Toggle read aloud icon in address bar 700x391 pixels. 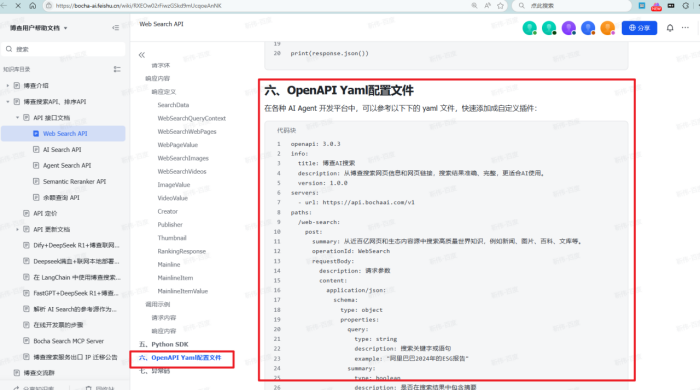[x=488, y=6]
